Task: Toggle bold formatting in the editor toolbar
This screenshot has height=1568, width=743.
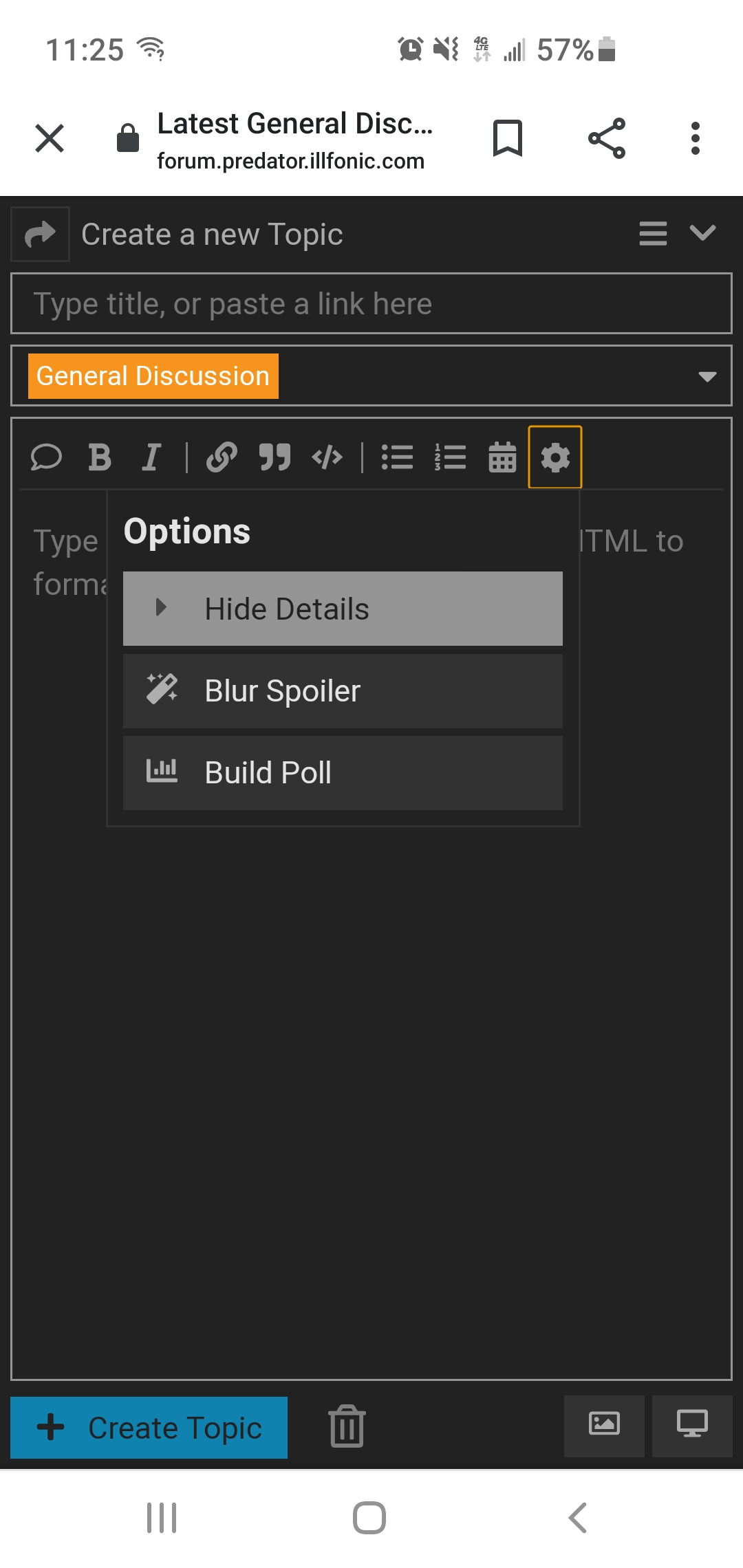Action: (x=100, y=457)
